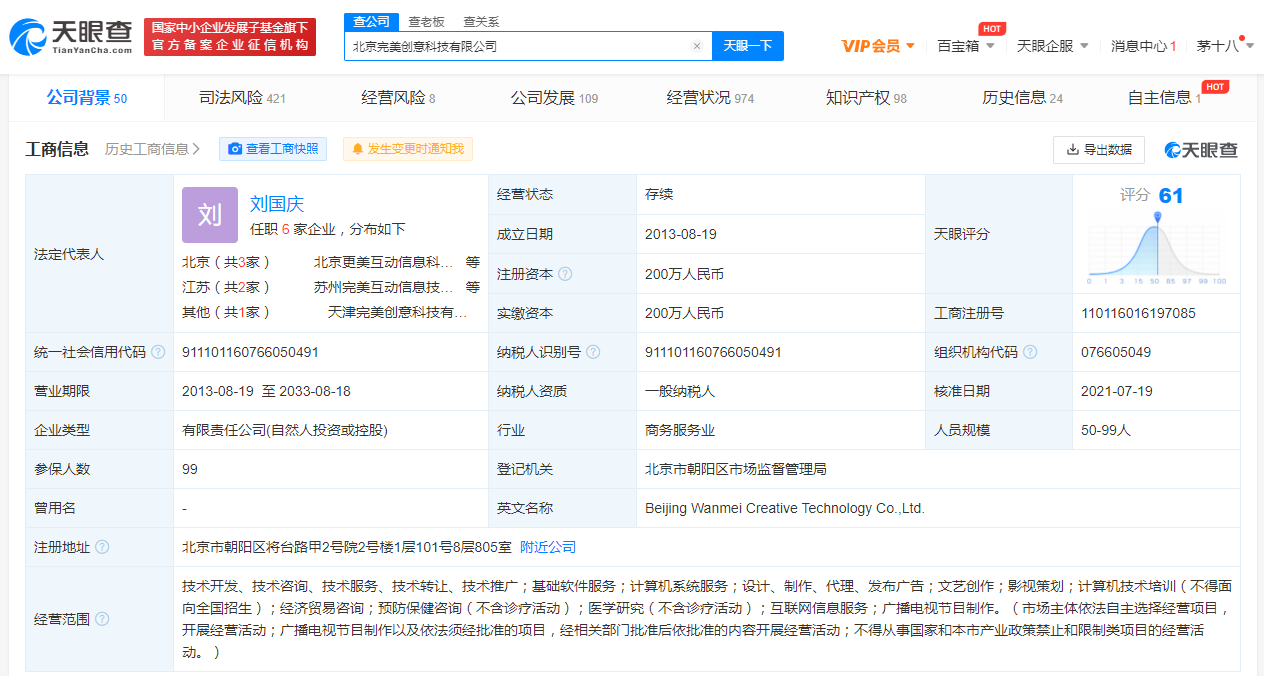Click the 北京（共3家） region entry
The image size is (1264, 676).
(x=226, y=262)
